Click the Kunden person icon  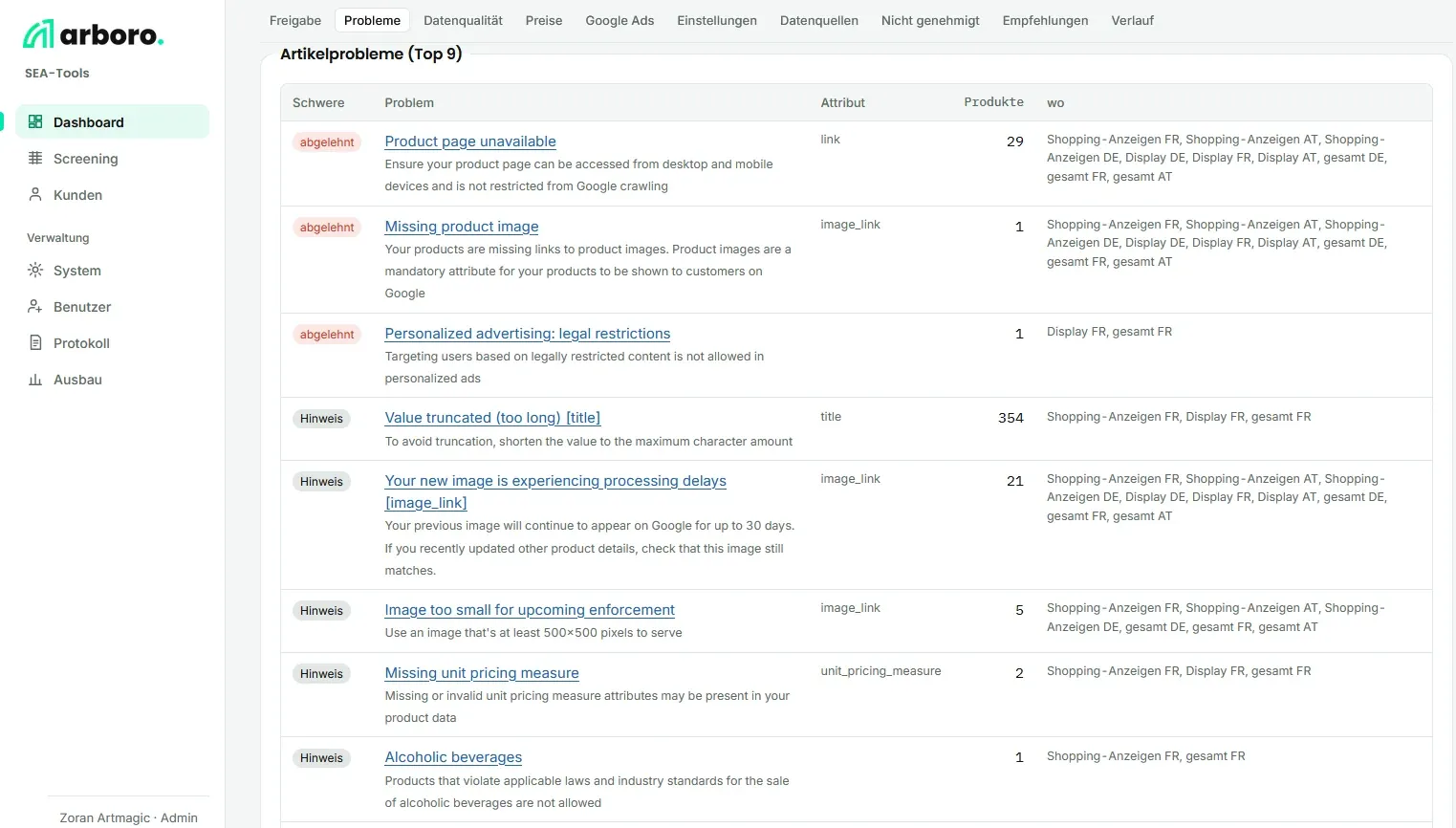coord(35,194)
